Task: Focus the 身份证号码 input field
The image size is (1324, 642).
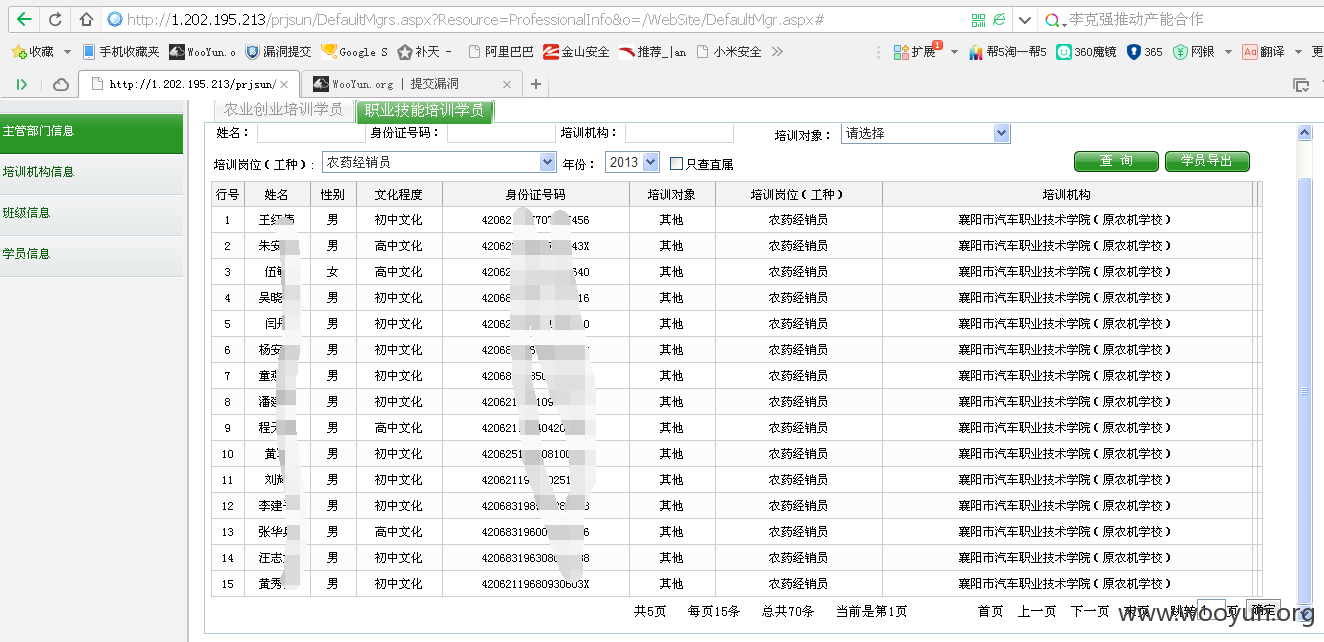Action: click(500, 133)
